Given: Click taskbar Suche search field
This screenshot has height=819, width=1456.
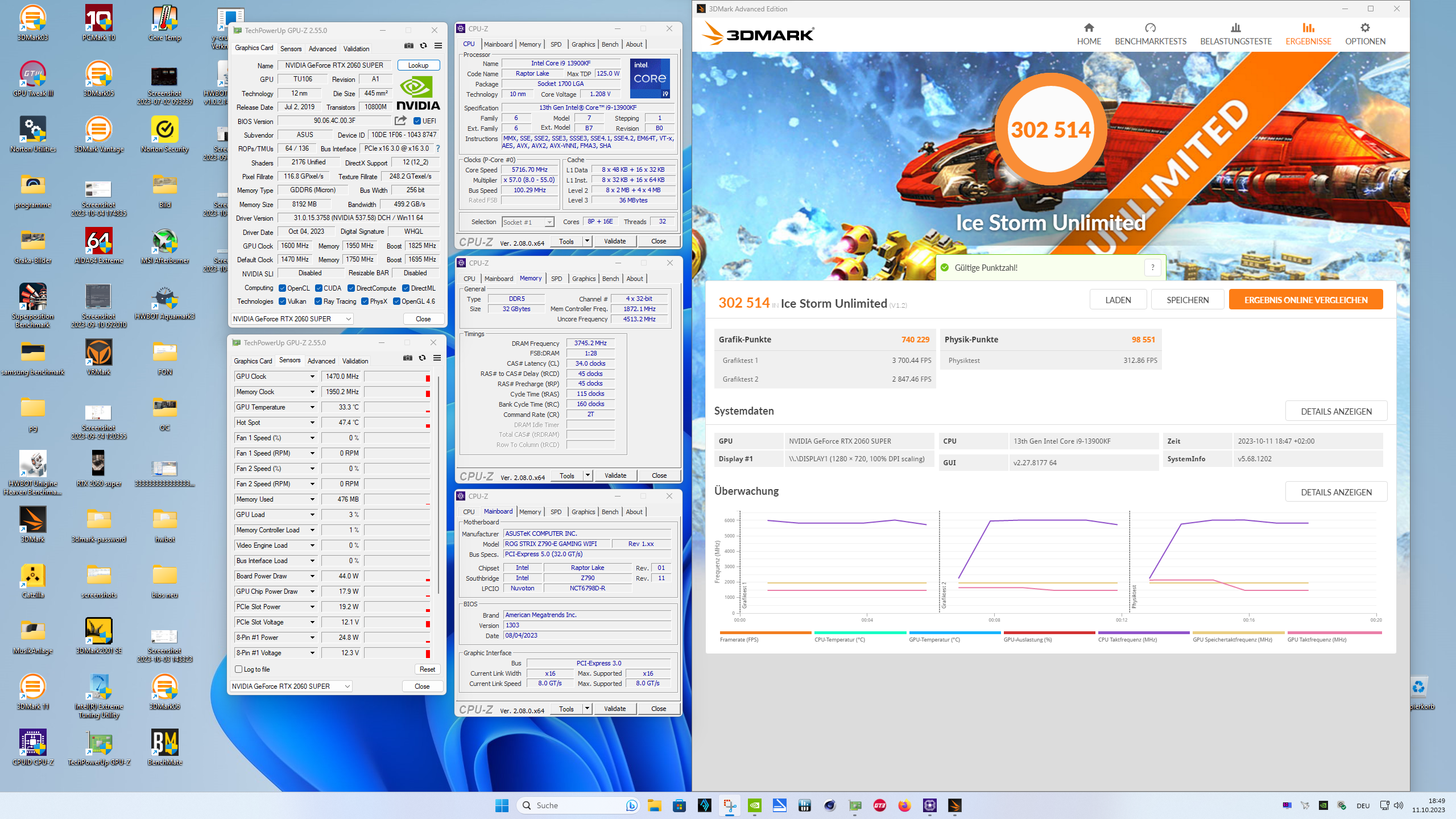Looking at the screenshot, I should 578,805.
